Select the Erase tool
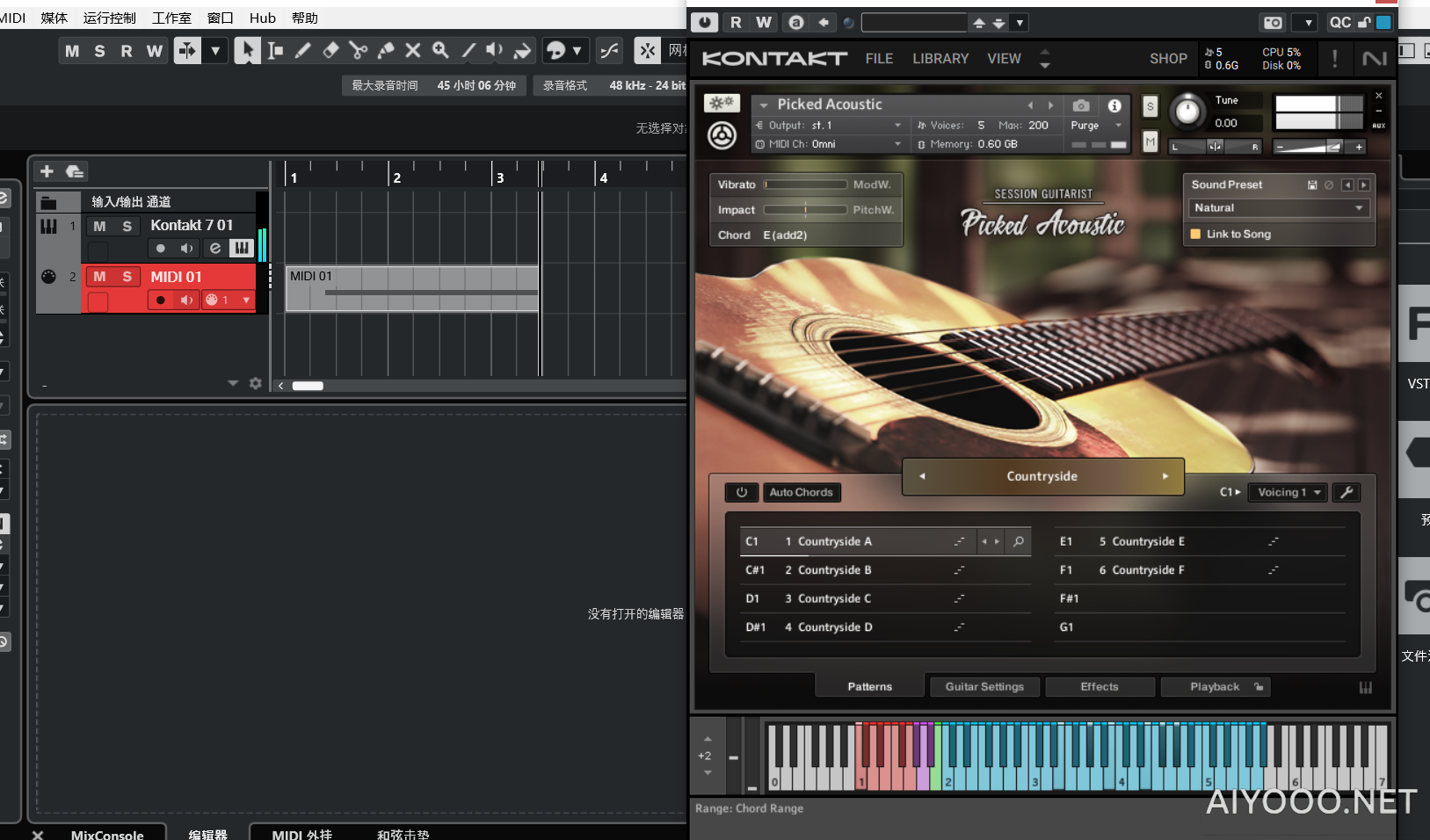 [x=330, y=51]
